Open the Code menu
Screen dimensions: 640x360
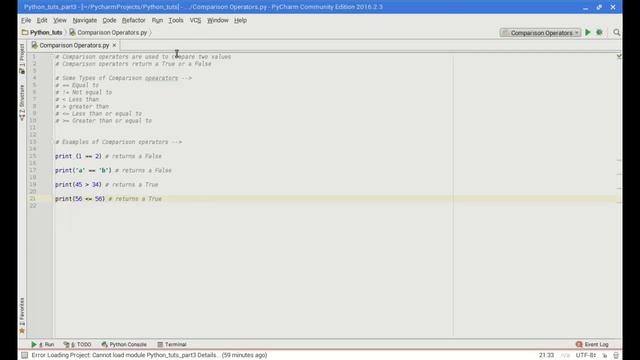tap(109, 20)
